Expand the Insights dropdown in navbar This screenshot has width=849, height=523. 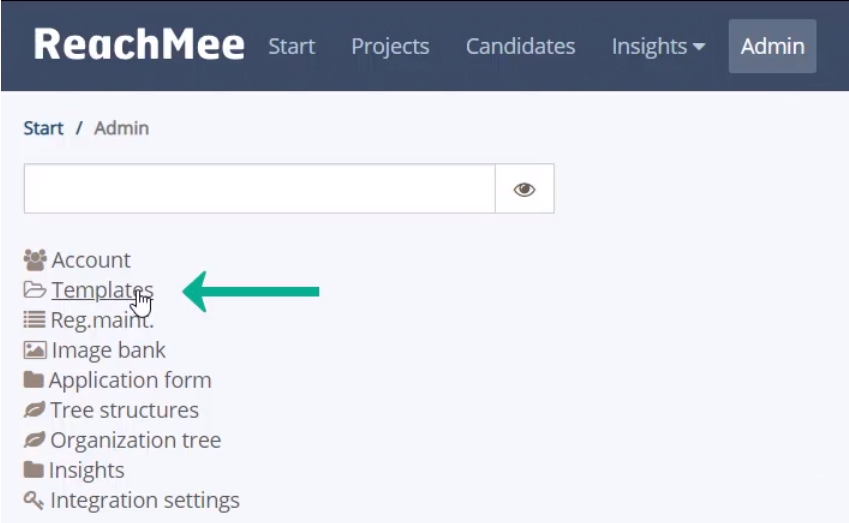tap(658, 47)
